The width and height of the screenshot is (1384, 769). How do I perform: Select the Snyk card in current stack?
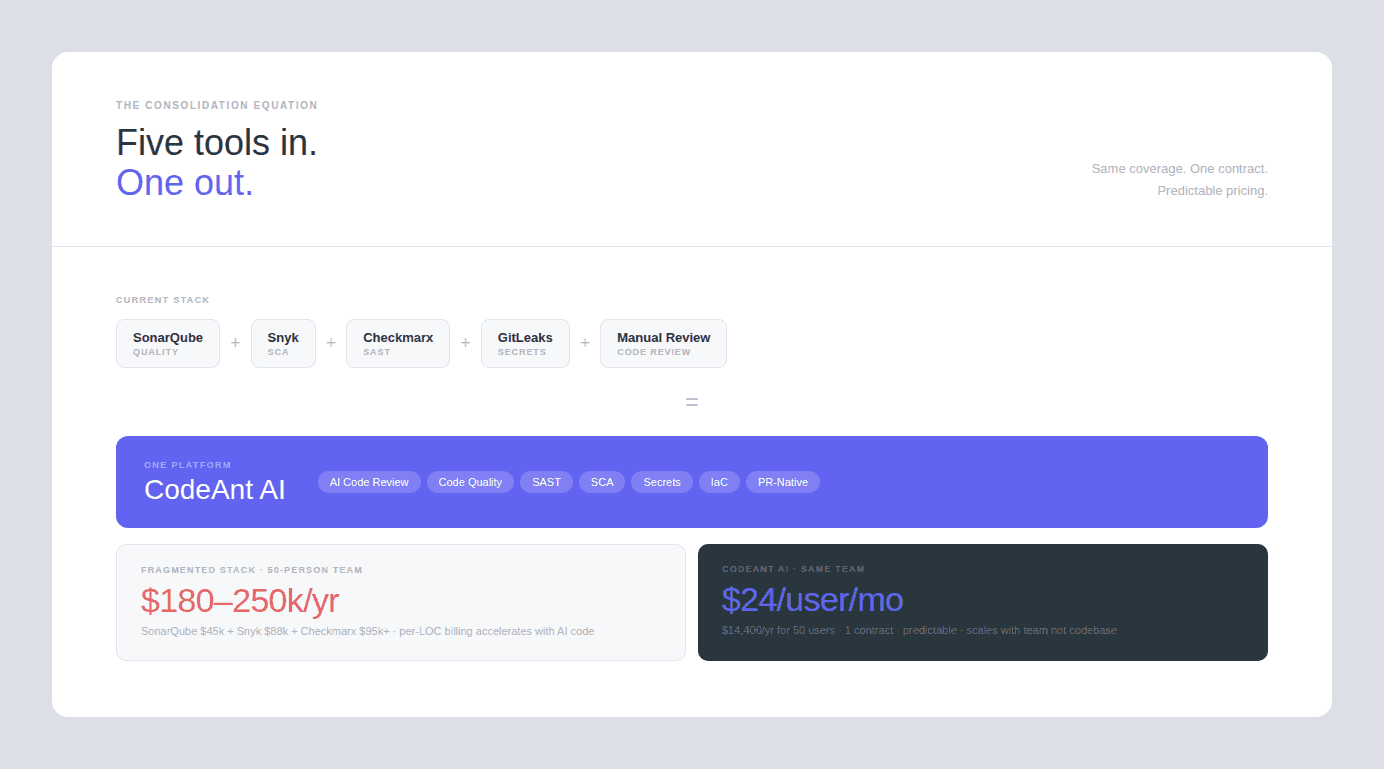(283, 343)
